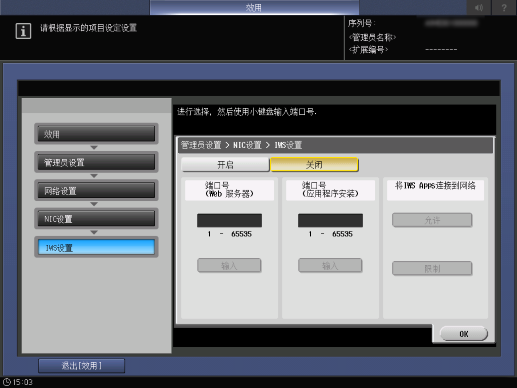The width and height of the screenshot is (517, 388).
Task: Select 允许 for IWS Apps network
Action: (432, 220)
